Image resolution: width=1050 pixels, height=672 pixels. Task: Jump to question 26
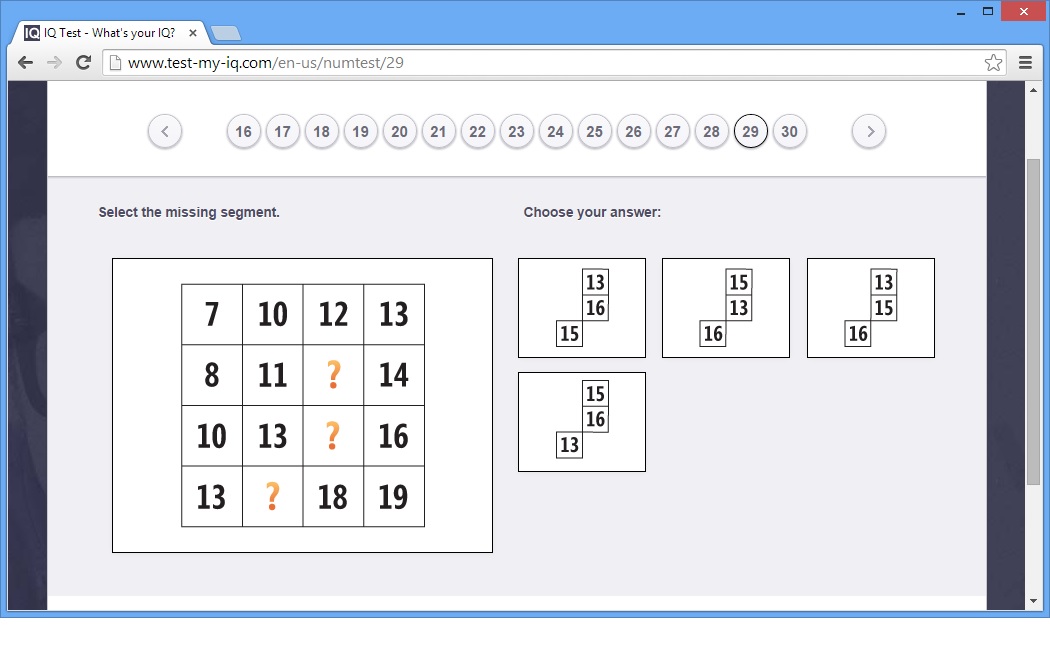633,131
